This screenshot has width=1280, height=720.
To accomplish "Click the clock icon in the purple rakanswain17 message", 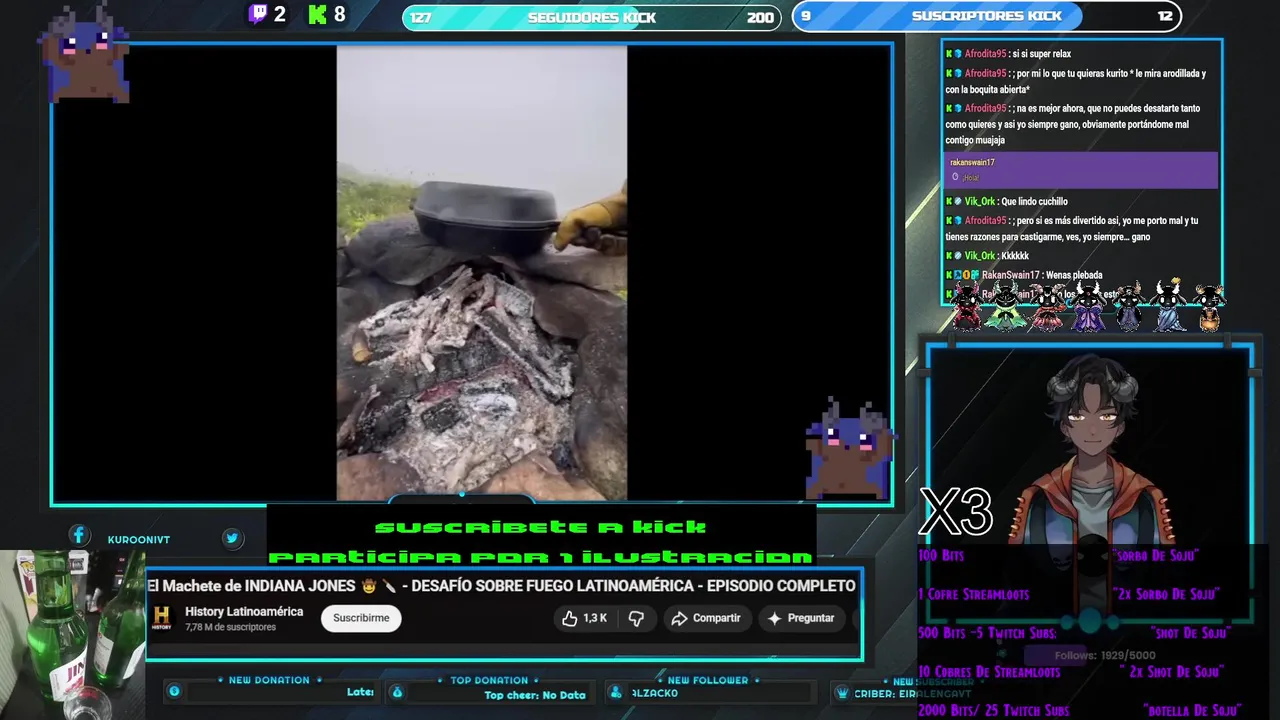I will pyautogui.click(x=955, y=177).
